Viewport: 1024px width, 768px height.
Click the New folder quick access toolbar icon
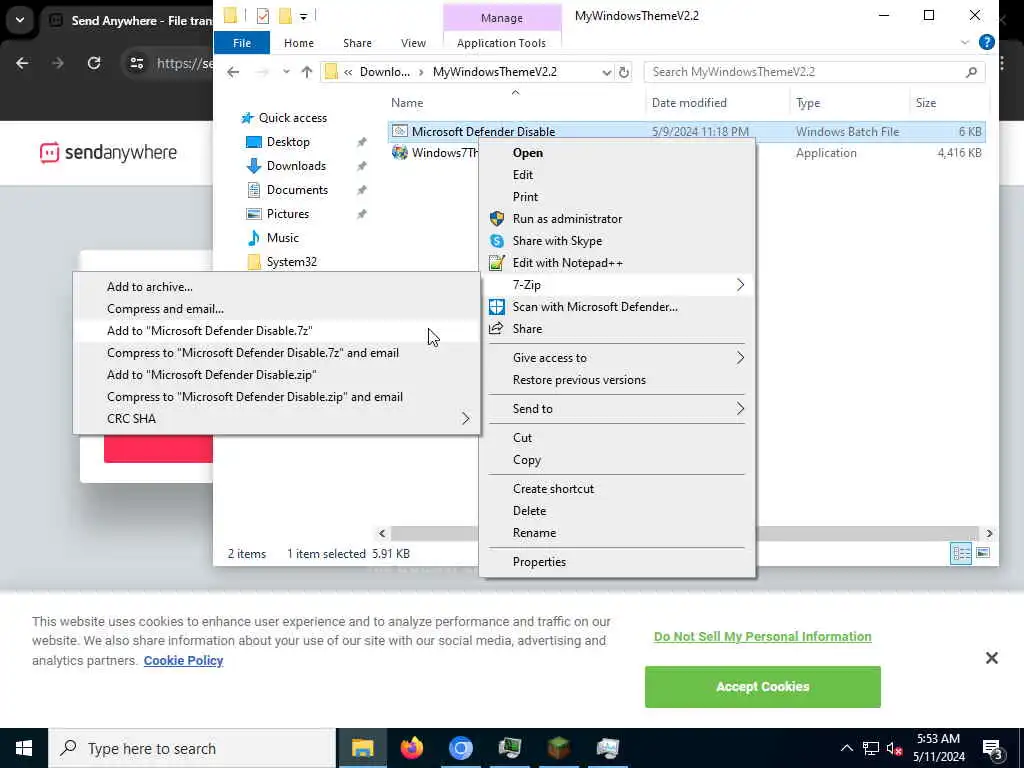point(285,16)
